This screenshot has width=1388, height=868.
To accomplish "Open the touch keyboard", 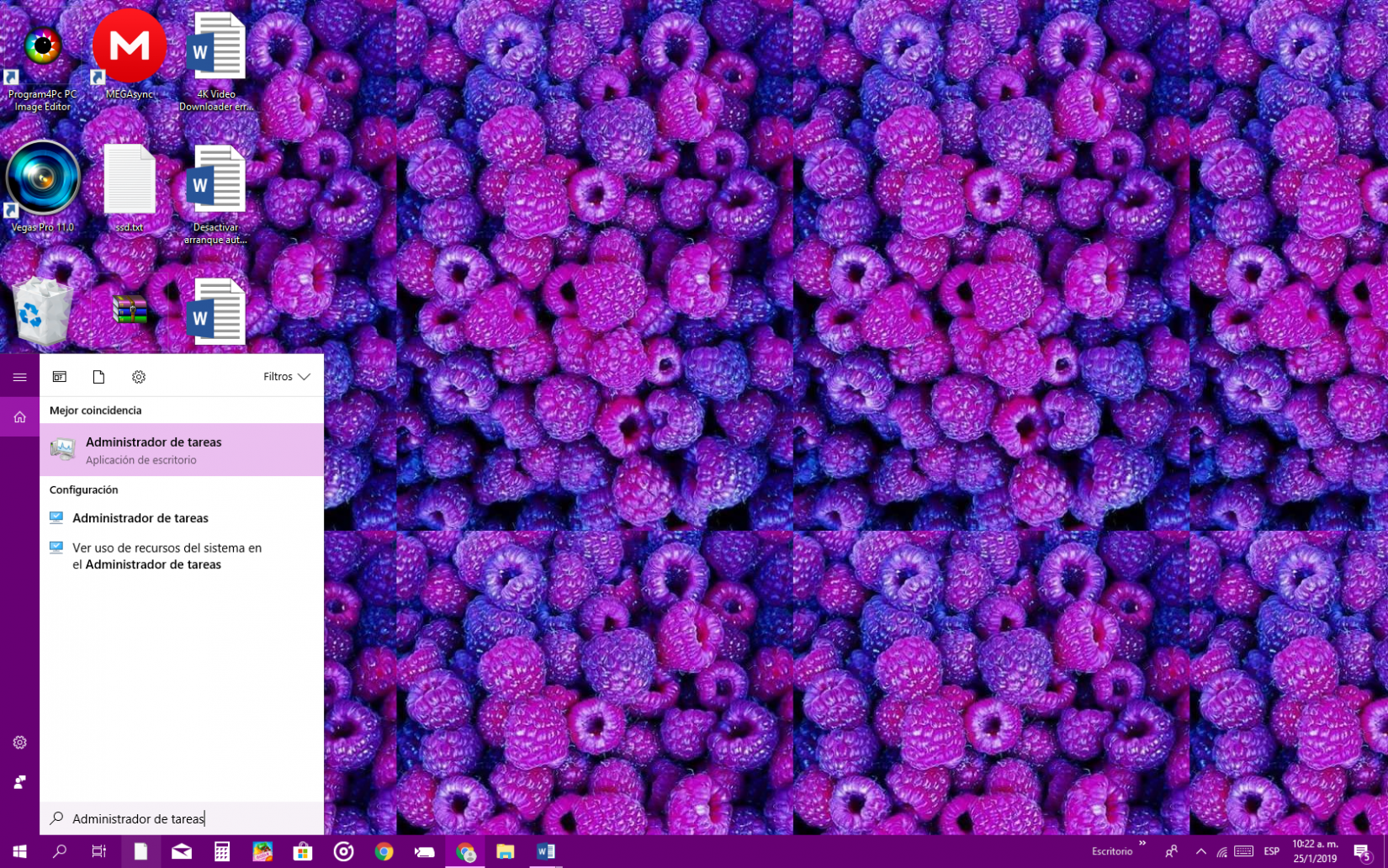I will [1244, 851].
